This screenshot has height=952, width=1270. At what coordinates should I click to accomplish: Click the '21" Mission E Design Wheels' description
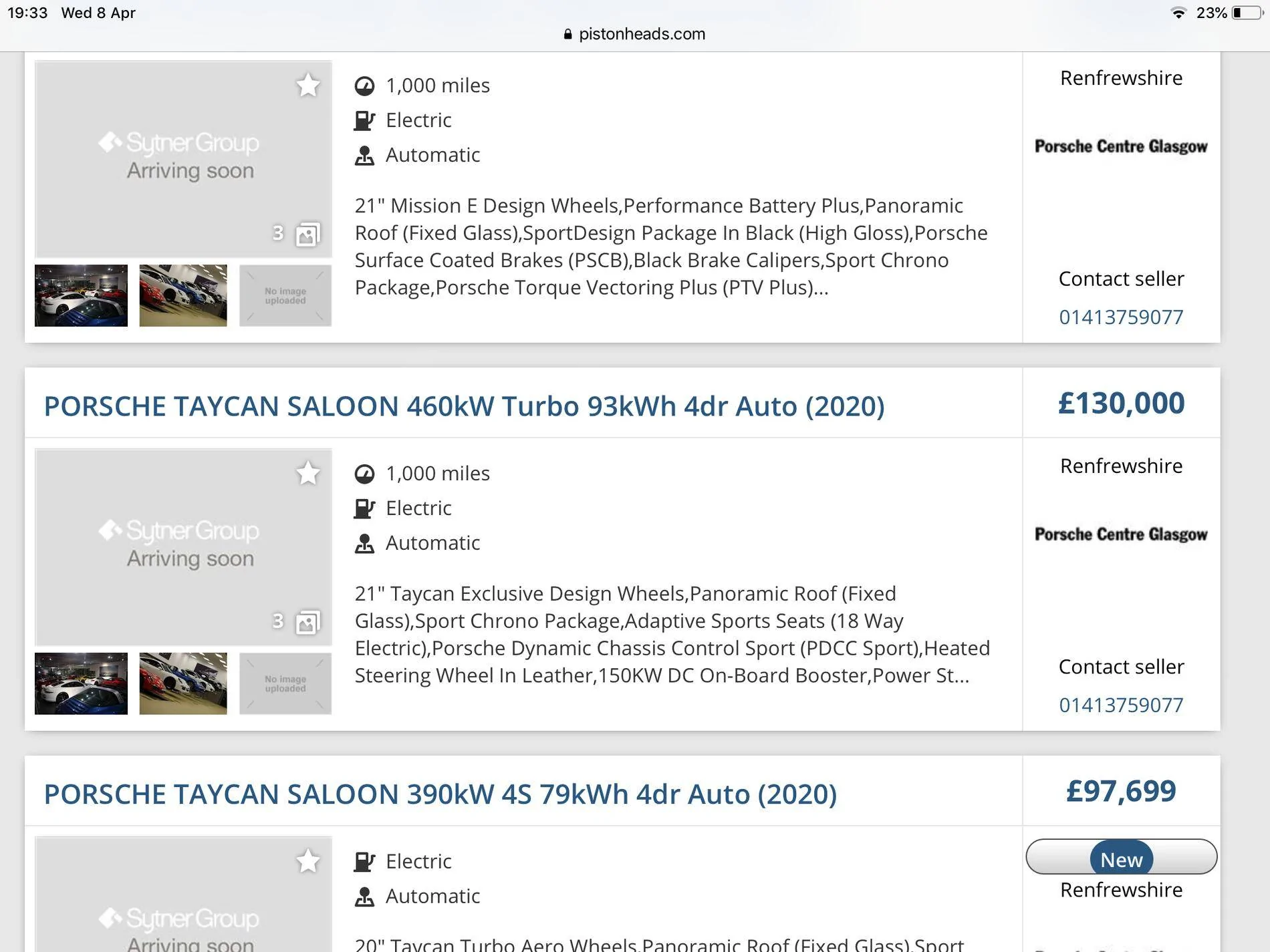671,247
